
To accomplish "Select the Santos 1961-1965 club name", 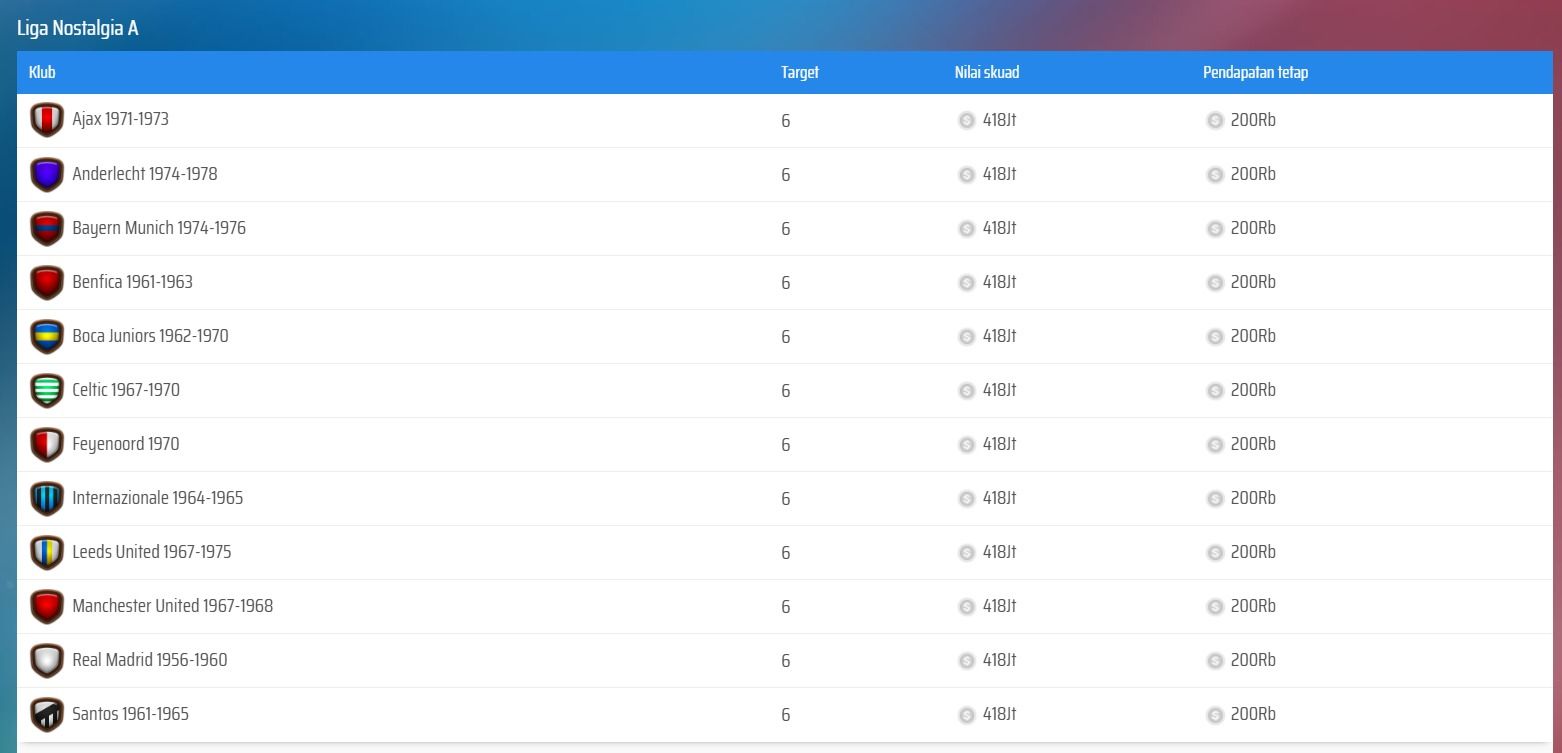I will click(130, 713).
